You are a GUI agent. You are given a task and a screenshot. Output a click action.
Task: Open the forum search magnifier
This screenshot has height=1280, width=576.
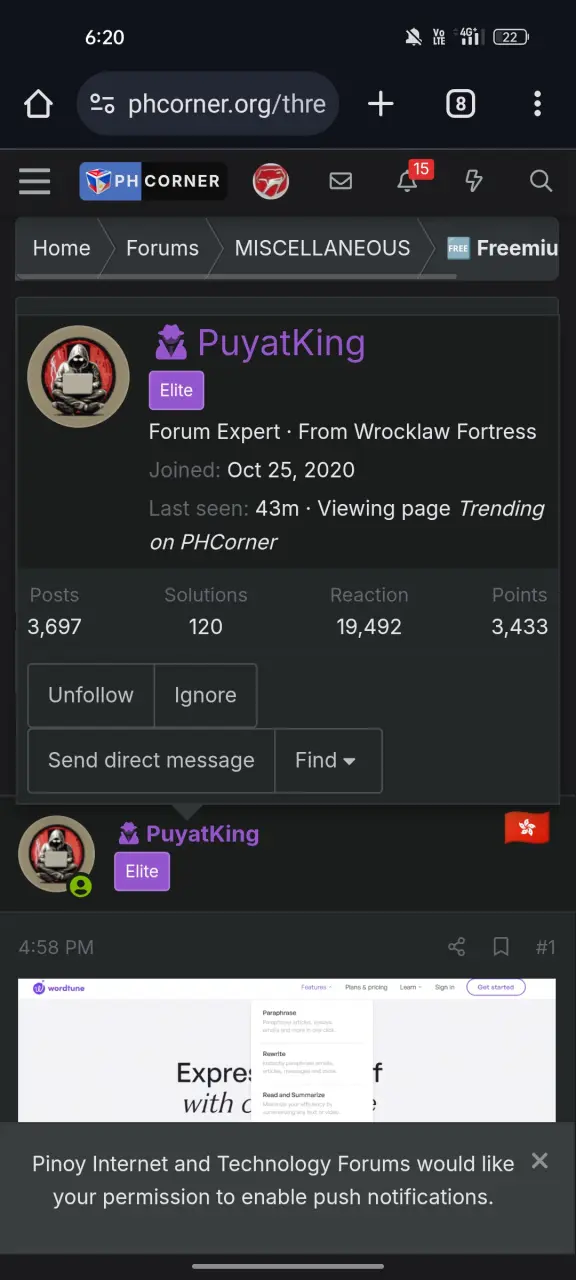[541, 181]
